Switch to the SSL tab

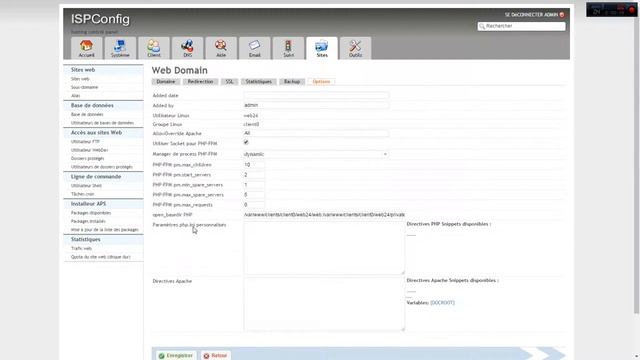pos(229,82)
